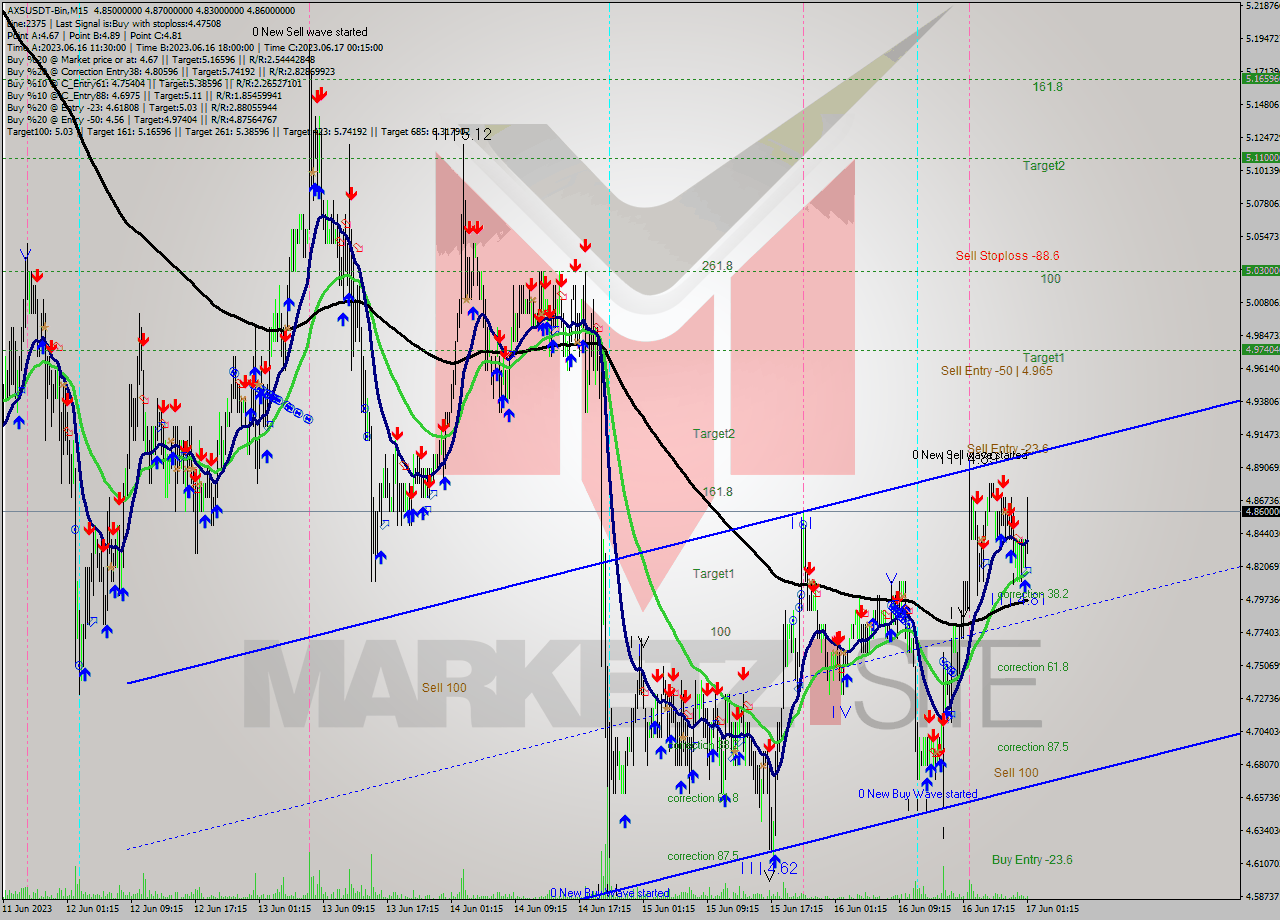Click the '16 Jun 01:15' time axis label
The width and height of the screenshot is (1280, 920).
(x=858, y=910)
